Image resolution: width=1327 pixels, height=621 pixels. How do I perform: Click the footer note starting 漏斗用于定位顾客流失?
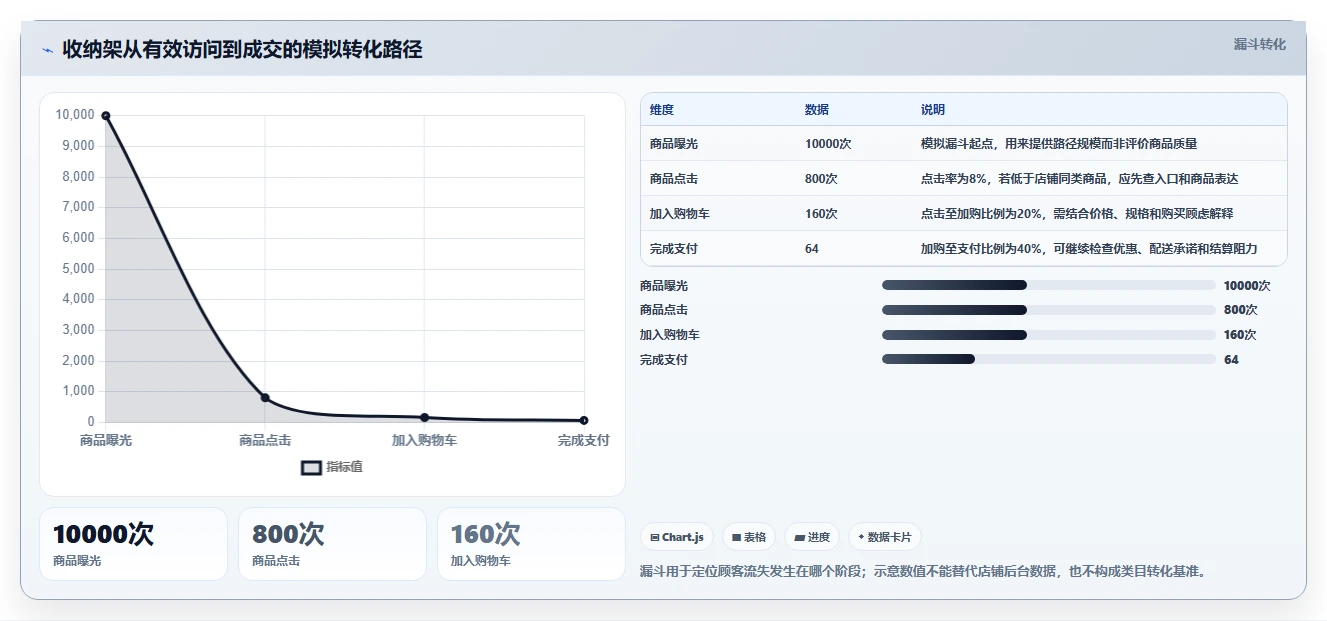click(923, 572)
